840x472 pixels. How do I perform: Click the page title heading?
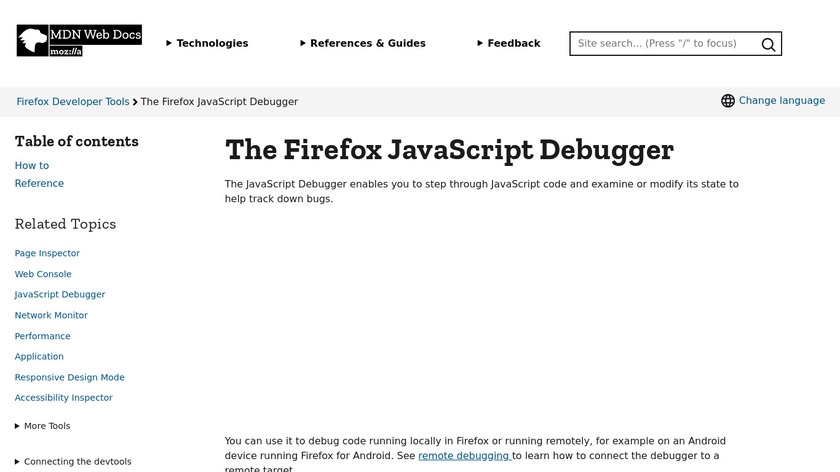449,149
